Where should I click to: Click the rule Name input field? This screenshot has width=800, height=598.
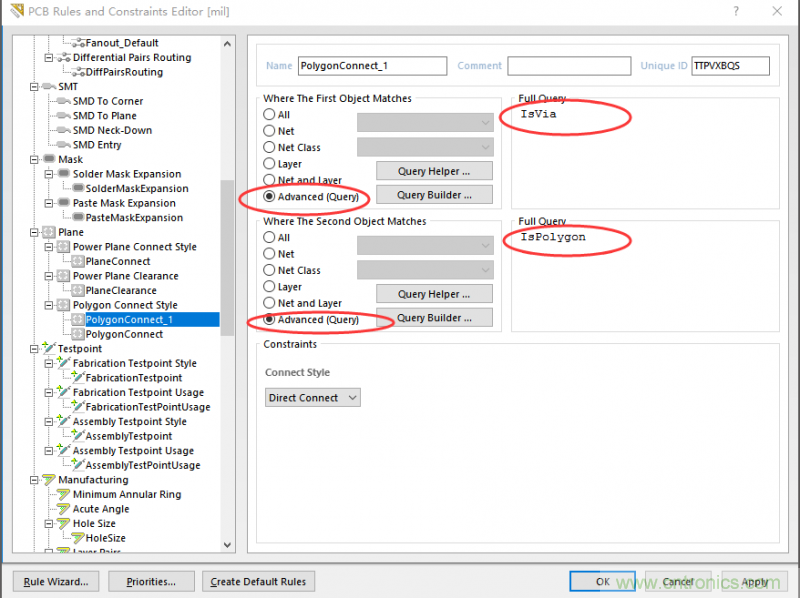(372, 66)
